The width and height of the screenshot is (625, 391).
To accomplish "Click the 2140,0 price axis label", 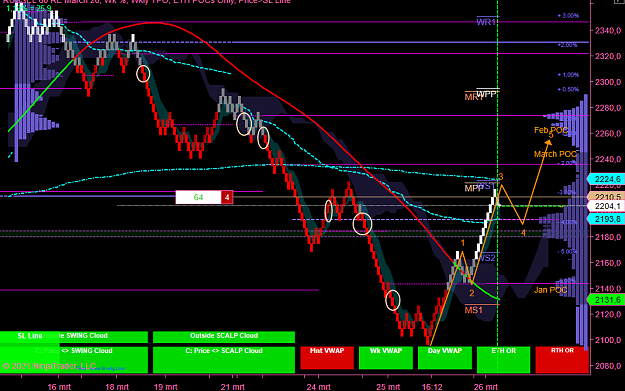I will (x=608, y=289).
